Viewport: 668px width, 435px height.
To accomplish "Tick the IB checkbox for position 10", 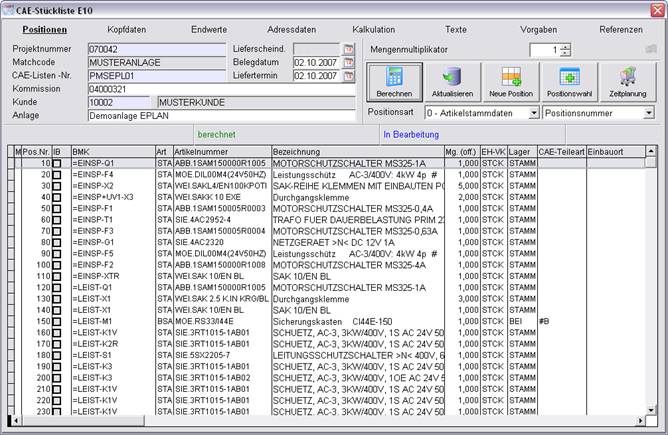I will coord(58,163).
